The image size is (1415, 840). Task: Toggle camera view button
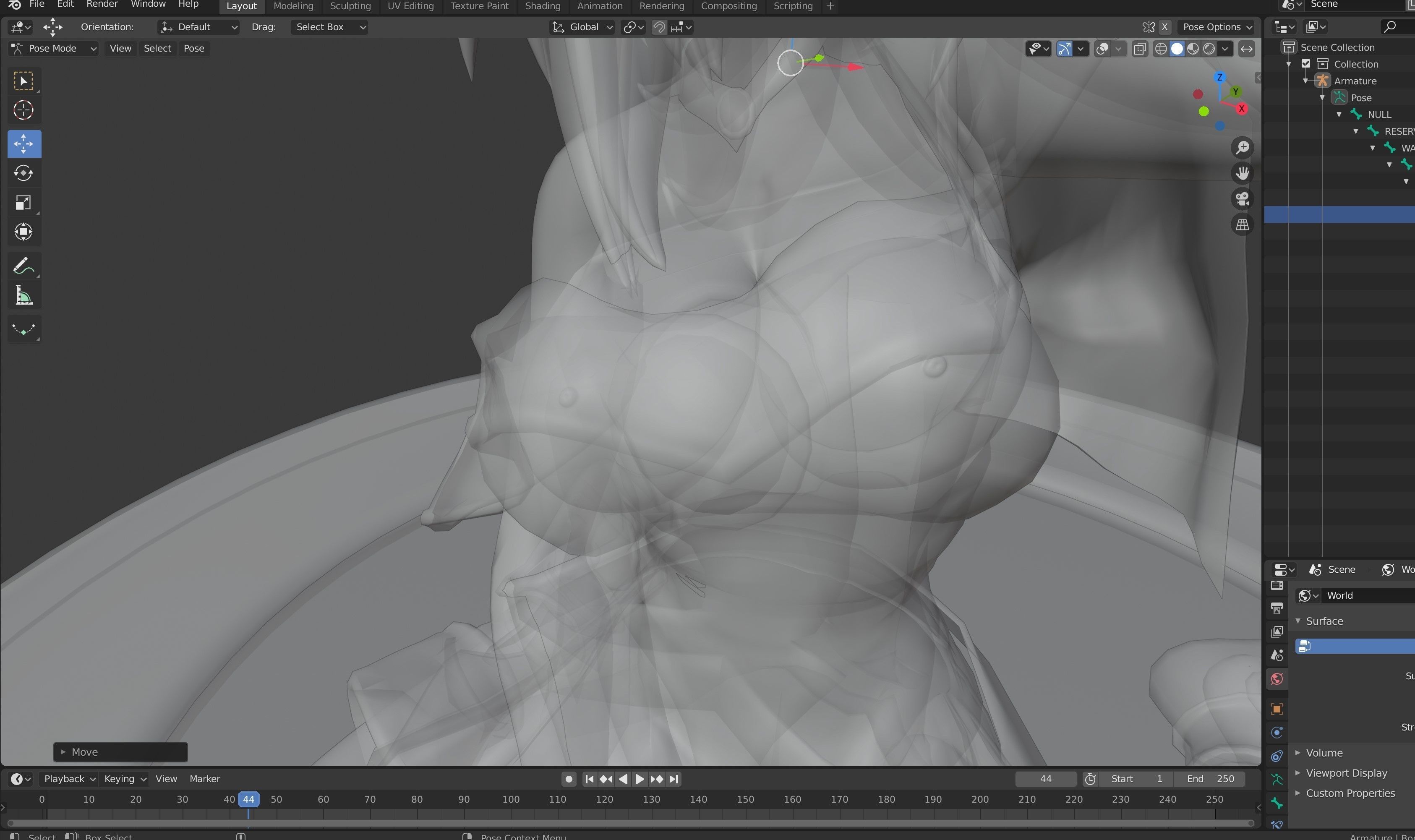(1242, 199)
